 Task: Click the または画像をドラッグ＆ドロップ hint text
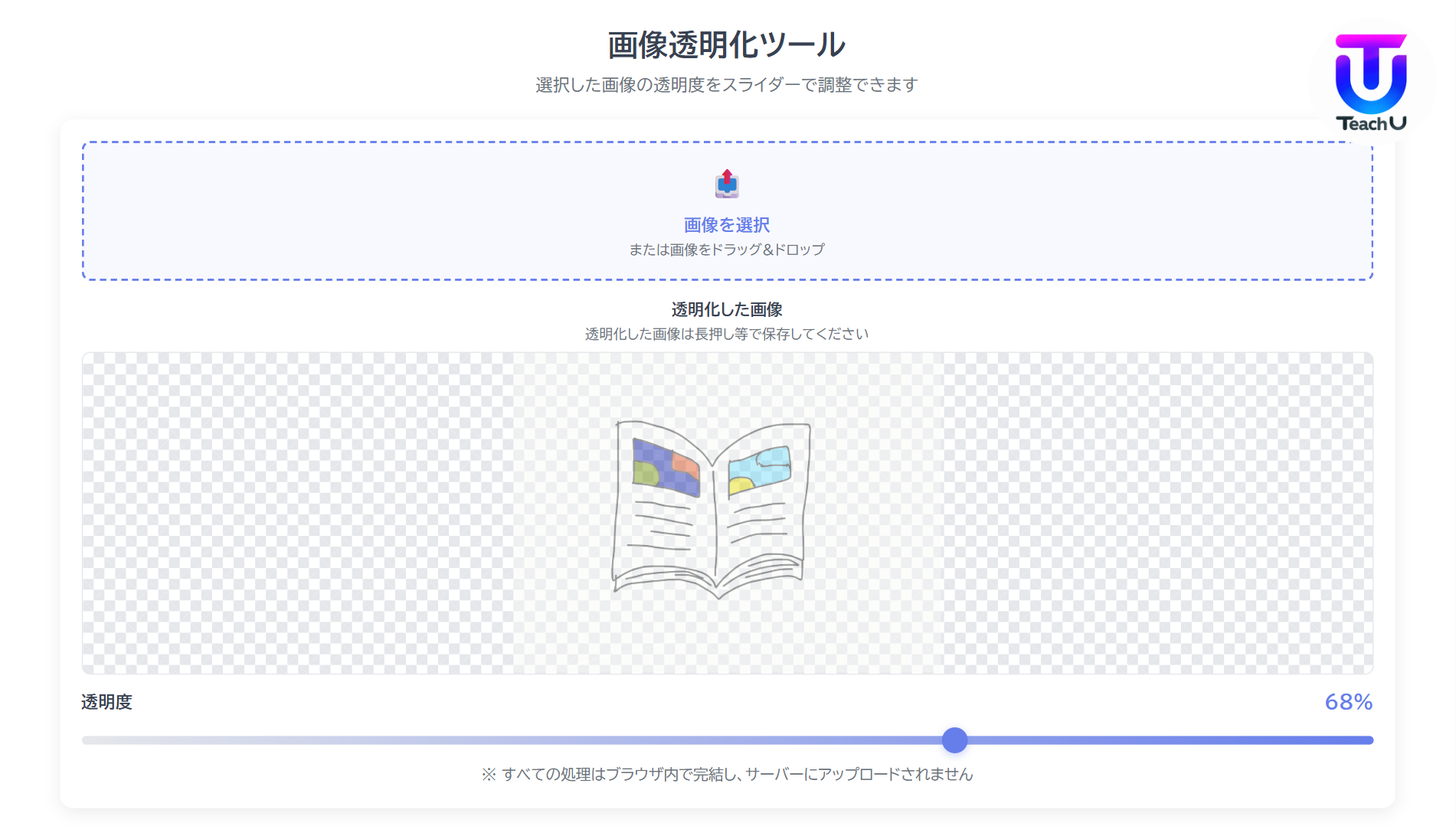[x=727, y=248]
